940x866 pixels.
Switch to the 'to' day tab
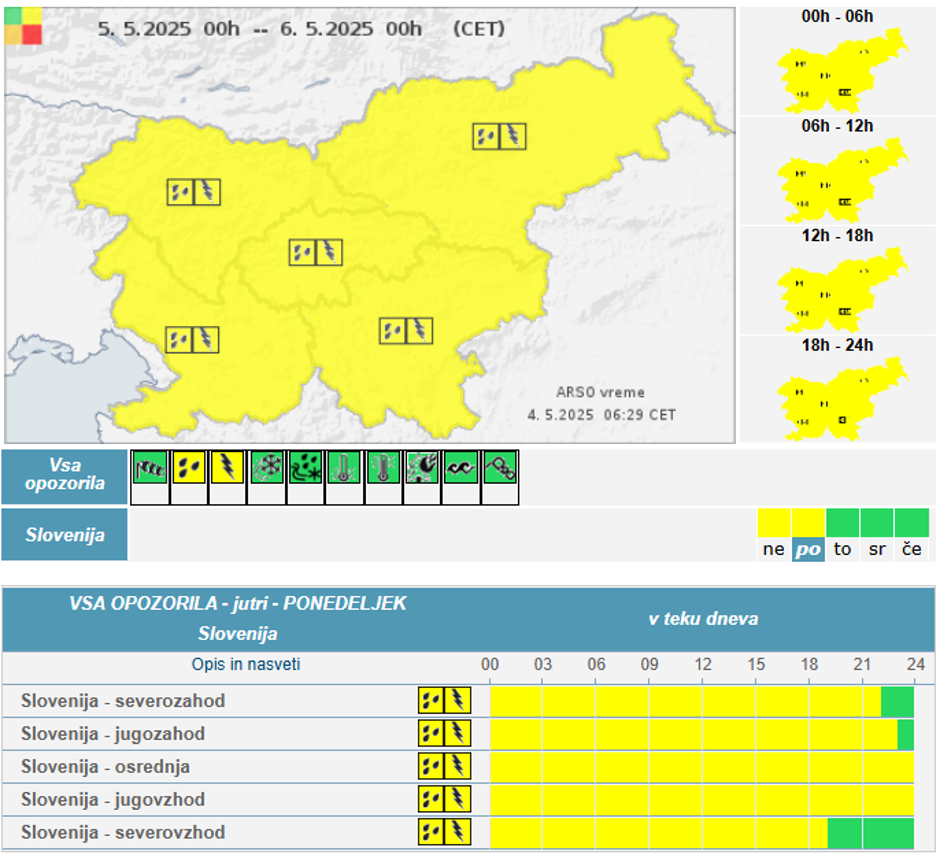pyautogui.click(x=843, y=549)
